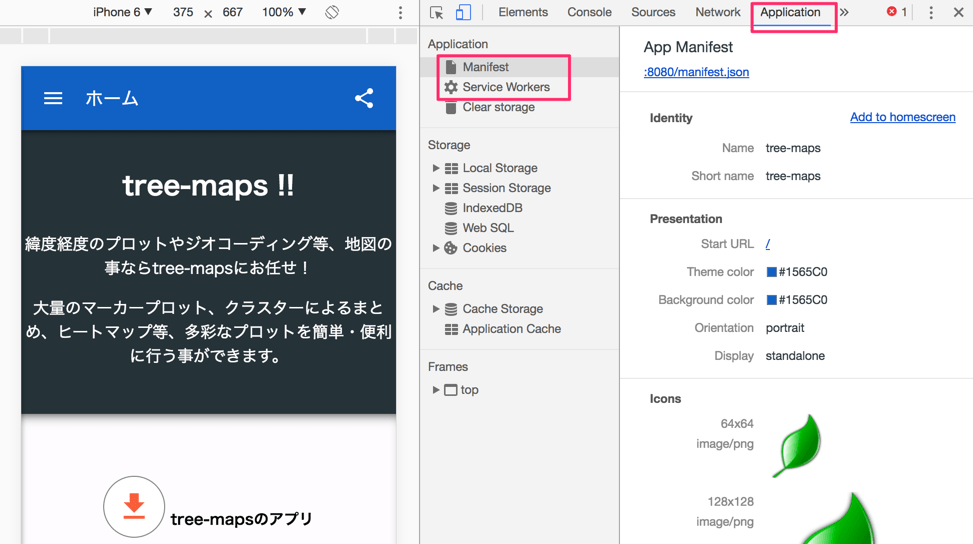Screen dimensions: 973x544
Task: Toggle the device toolbar icon
Action: [463, 12]
